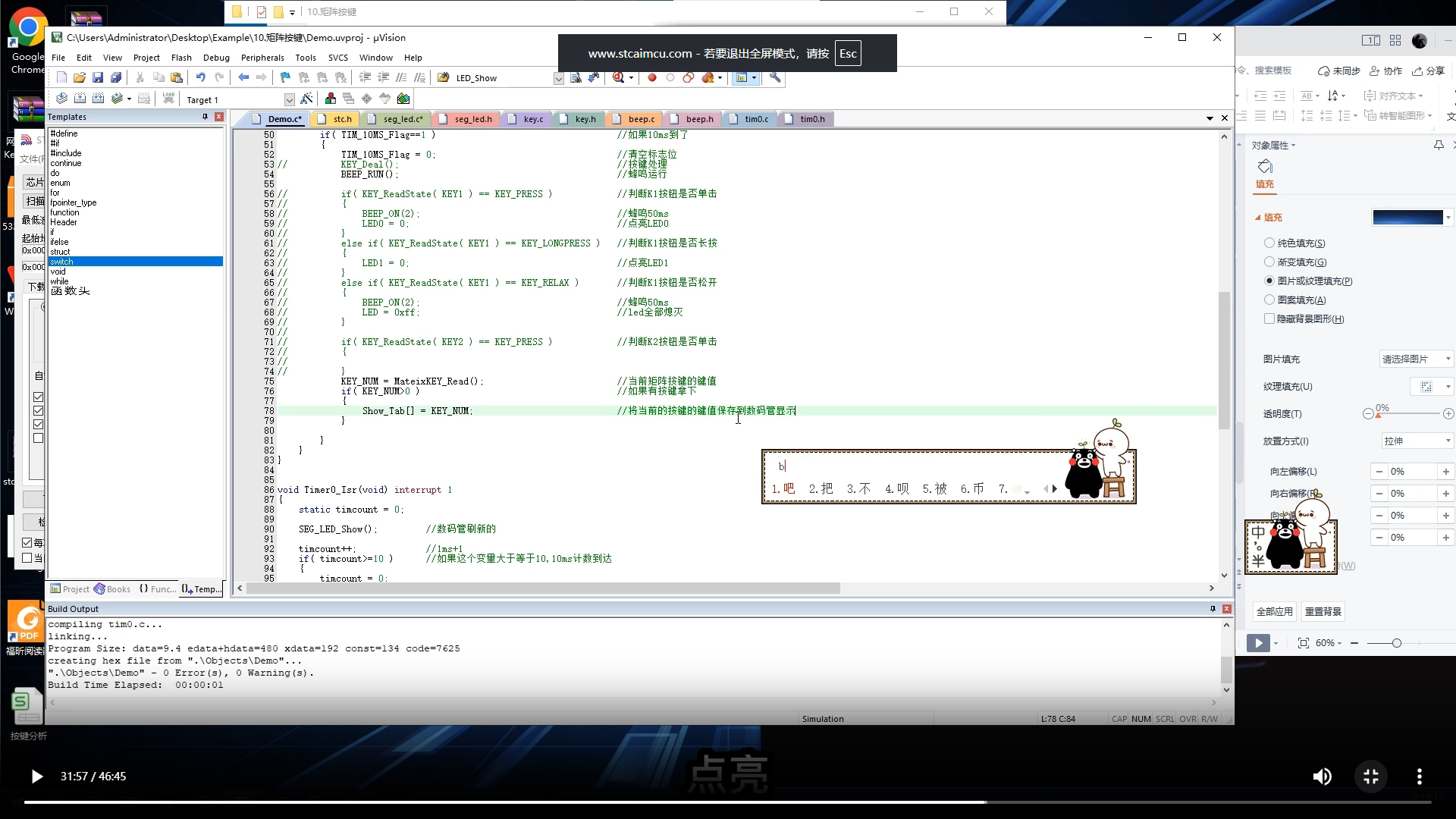Open more video options three-dot icon

1420,776
